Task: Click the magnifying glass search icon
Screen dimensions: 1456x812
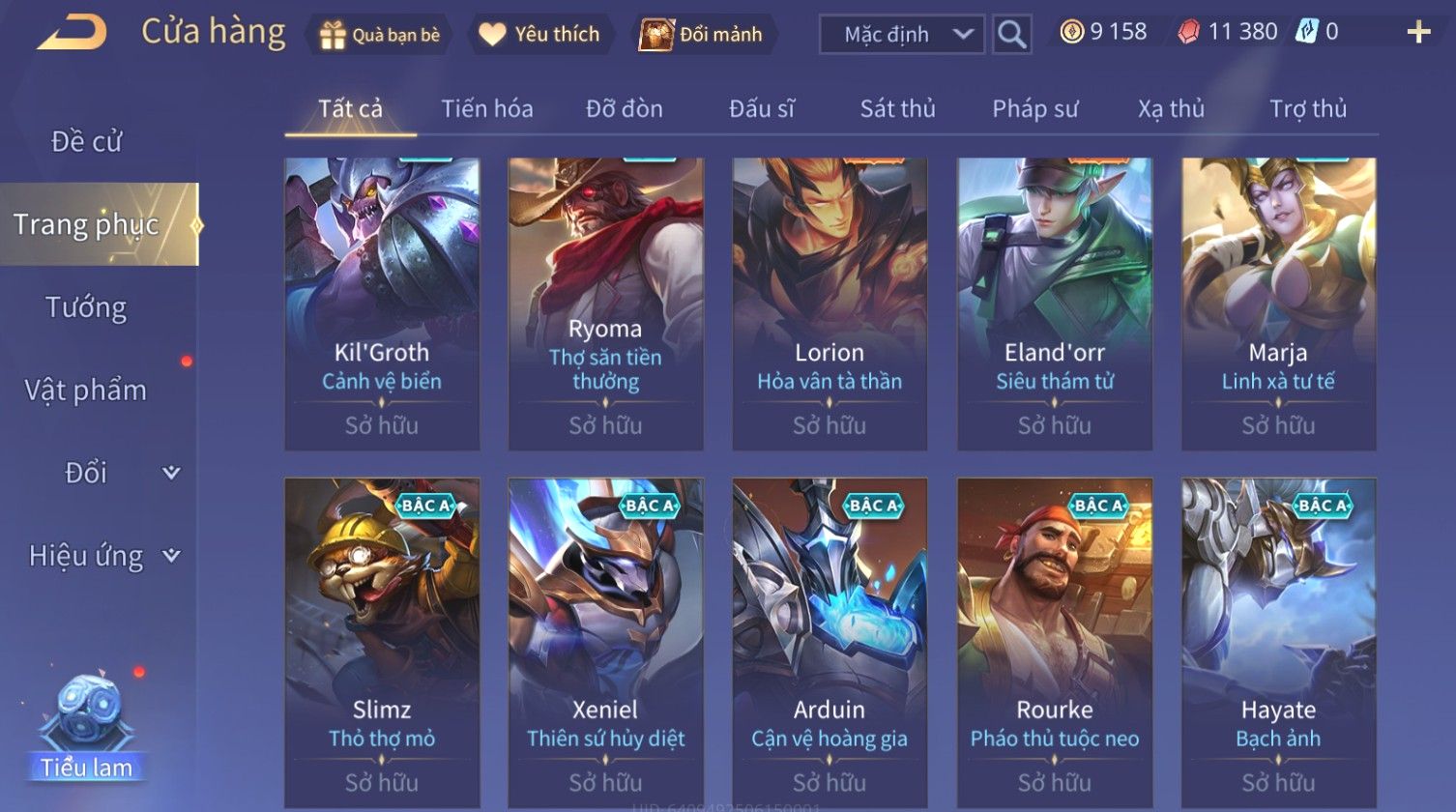Action: tap(1011, 35)
